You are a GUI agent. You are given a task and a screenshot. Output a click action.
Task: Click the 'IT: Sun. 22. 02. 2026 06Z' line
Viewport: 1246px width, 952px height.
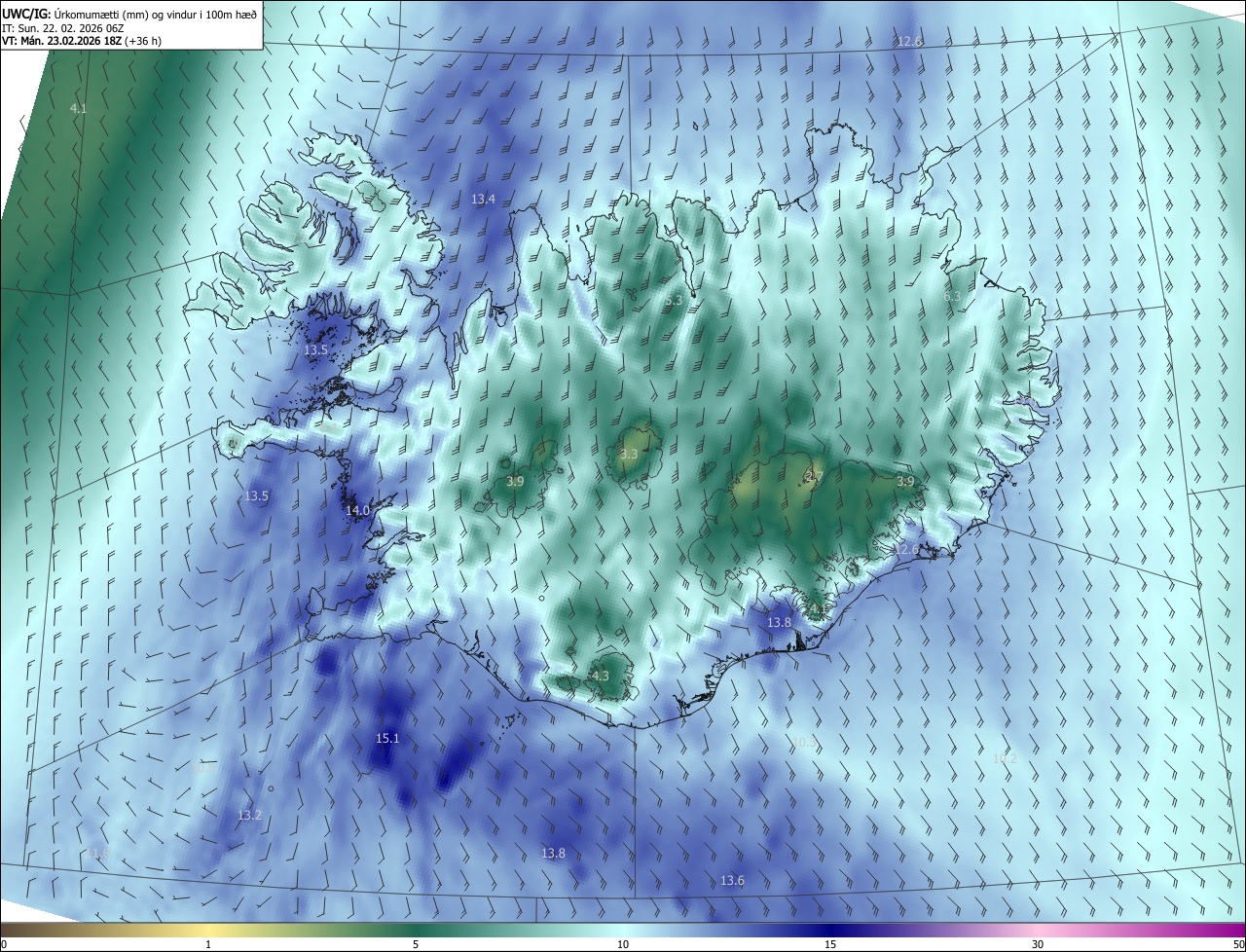click(62, 28)
